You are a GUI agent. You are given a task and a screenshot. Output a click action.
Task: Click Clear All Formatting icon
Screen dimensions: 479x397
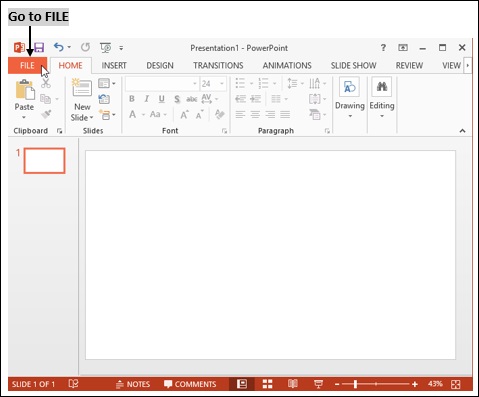click(x=219, y=114)
